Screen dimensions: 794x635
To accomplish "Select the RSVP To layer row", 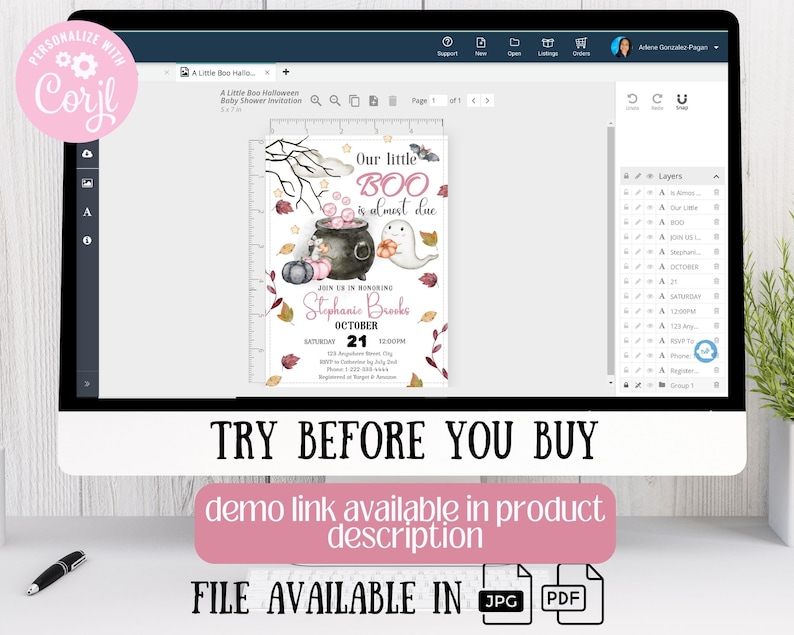I will coord(671,341).
